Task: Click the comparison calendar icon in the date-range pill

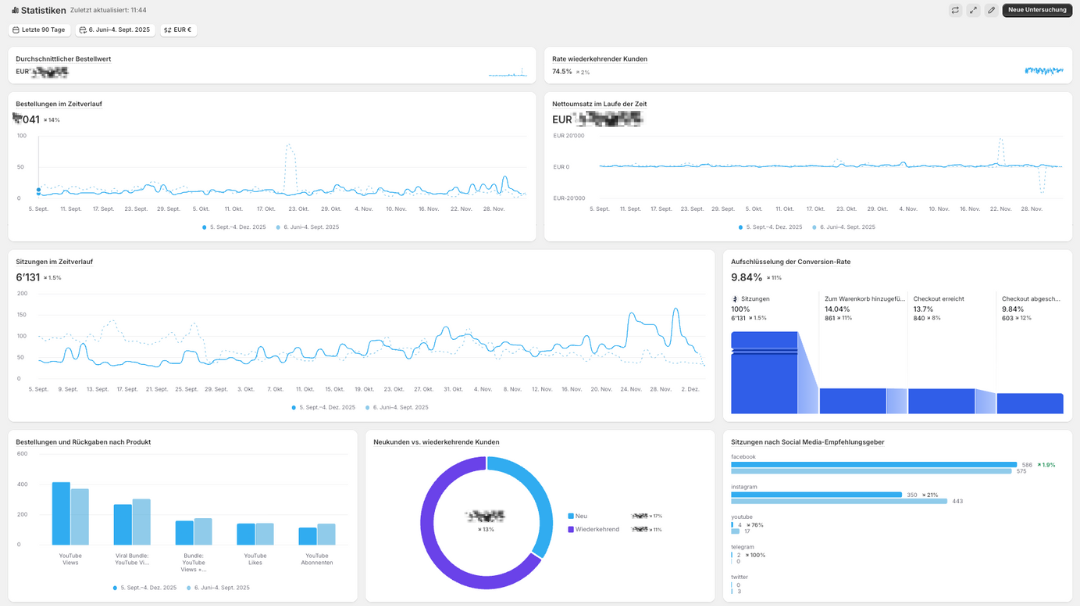Action: coord(83,29)
